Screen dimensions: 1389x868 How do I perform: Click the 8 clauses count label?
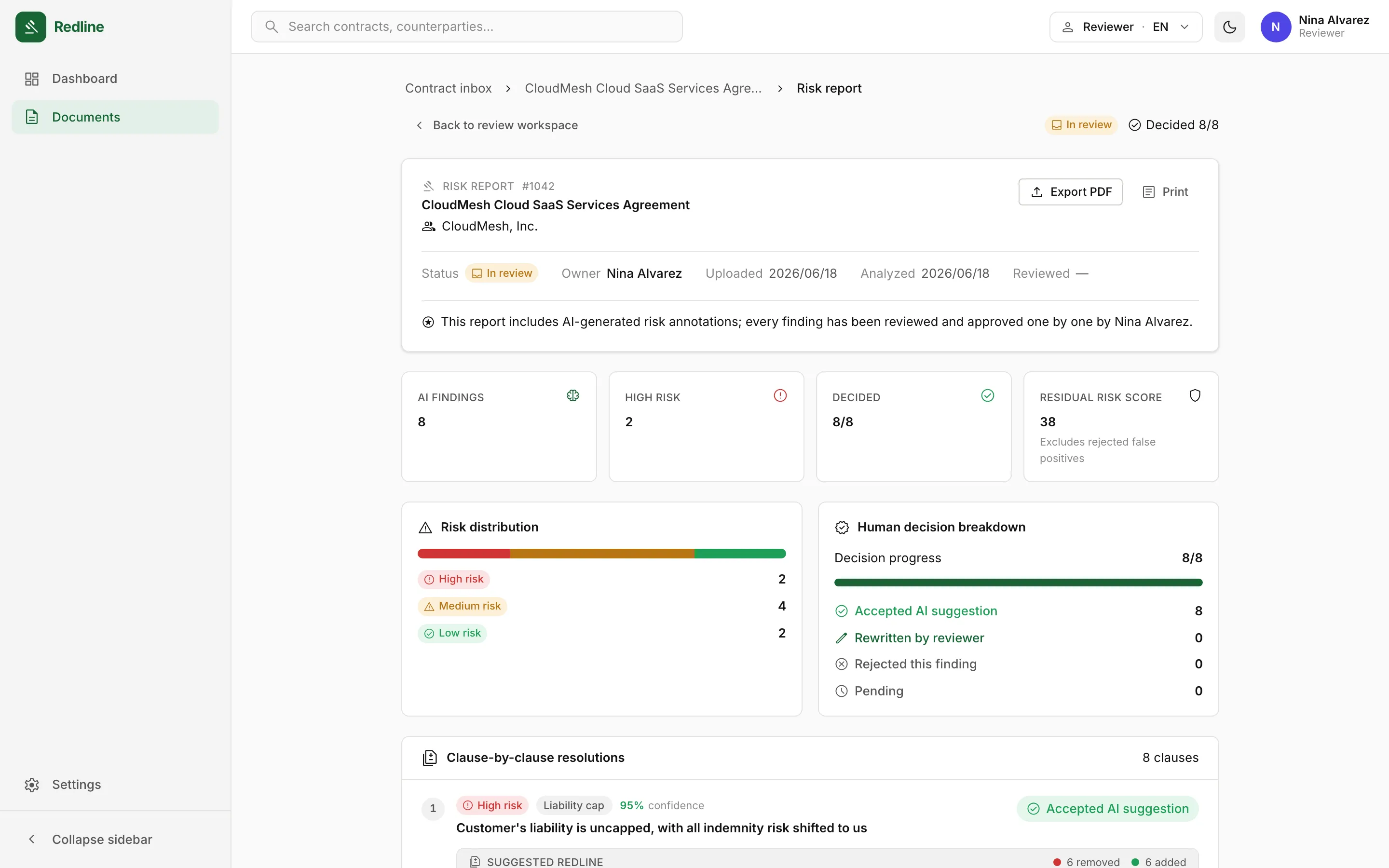point(1171,758)
